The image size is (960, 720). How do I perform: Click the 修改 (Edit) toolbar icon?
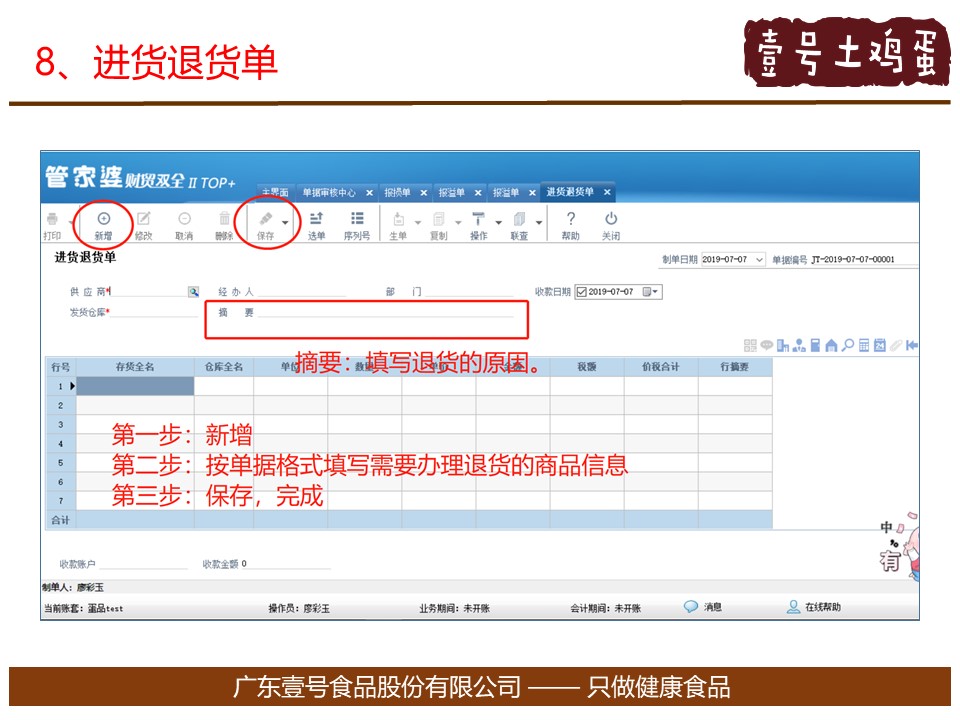coord(144,220)
